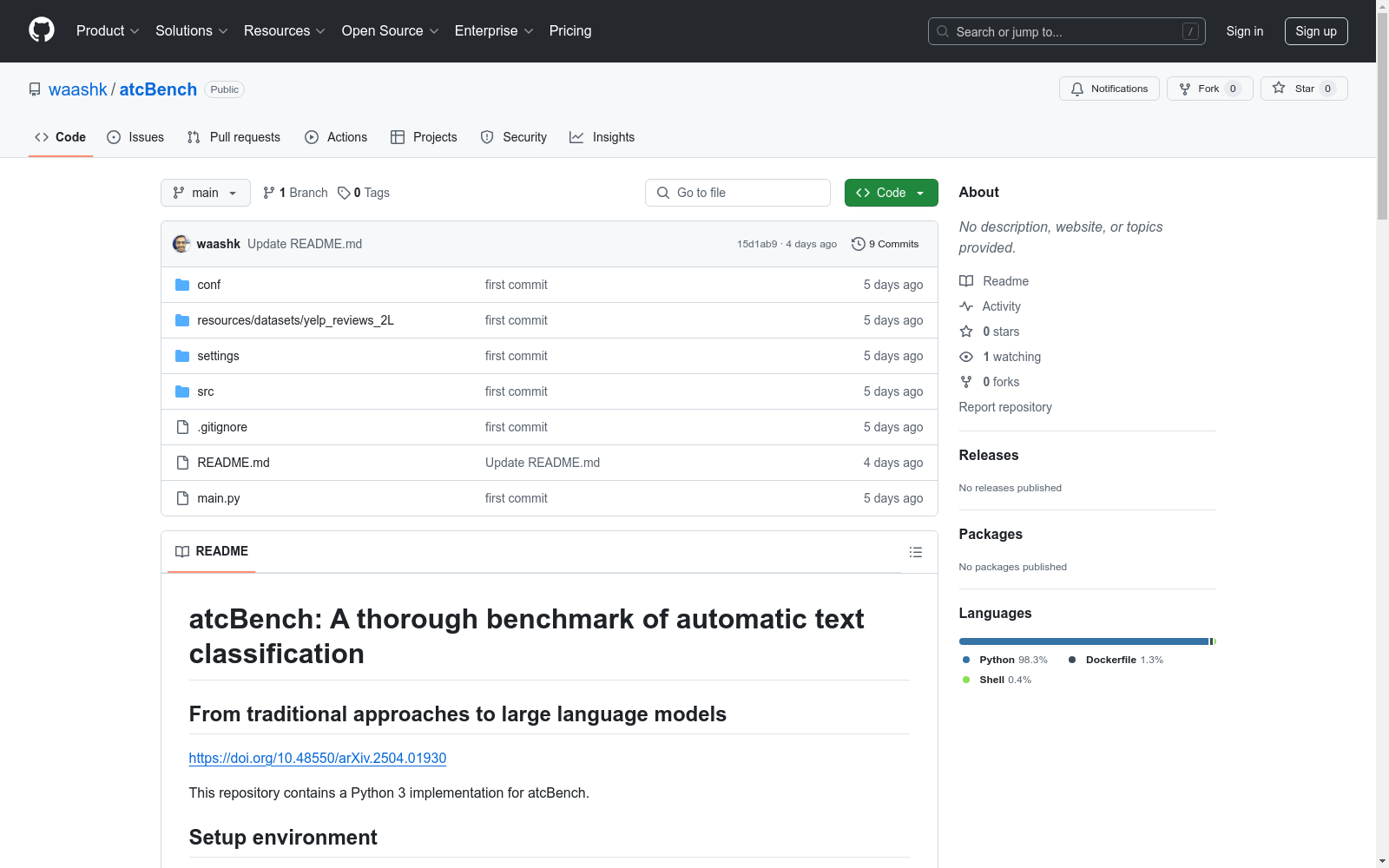This screenshot has height=868, width=1389.
Task: Click the yelp_reviews_2L folder icon
Action: tap(182, 320)
